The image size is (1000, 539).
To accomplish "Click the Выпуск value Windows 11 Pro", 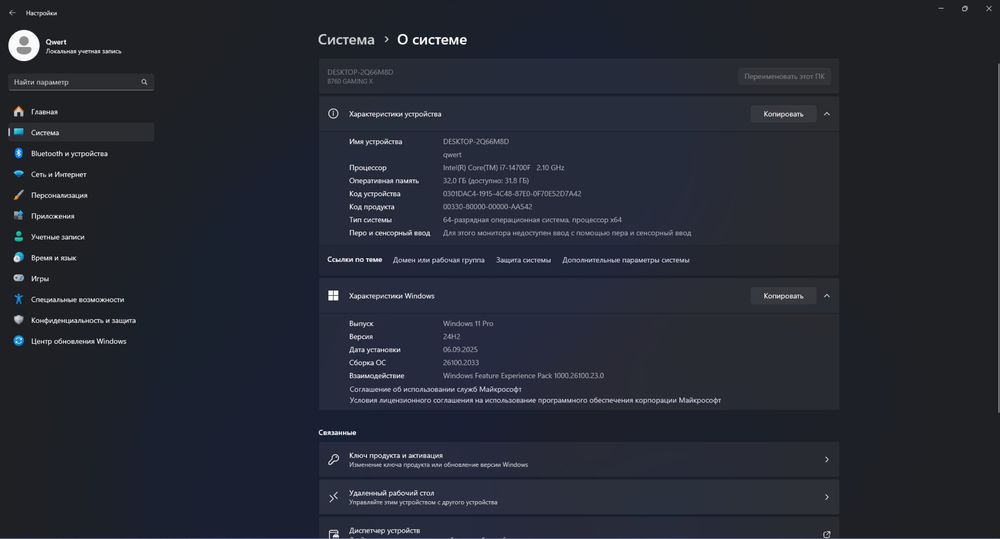I will tap(468, 323).
